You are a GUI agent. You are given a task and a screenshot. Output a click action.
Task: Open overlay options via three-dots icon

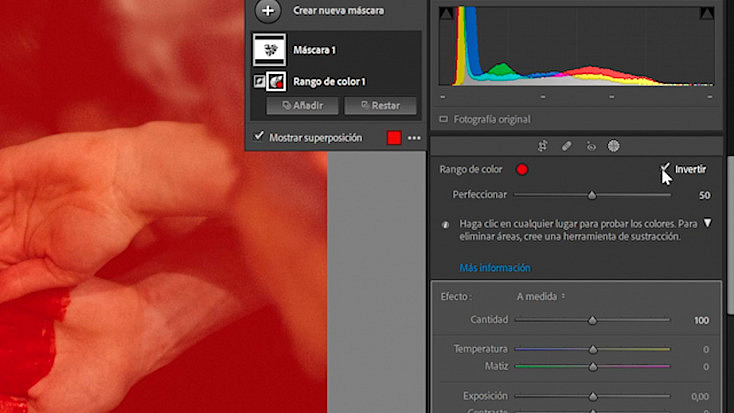[414, 138]
